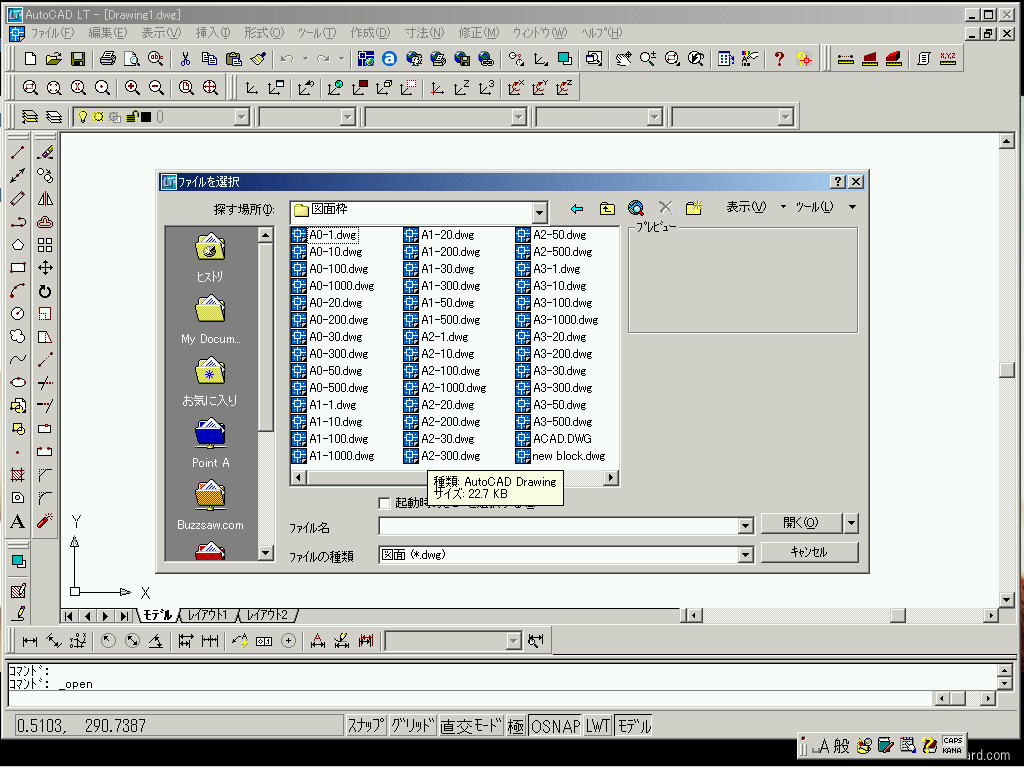
Task: Select the Erase tool in modify toolbar
Action: 45,152
